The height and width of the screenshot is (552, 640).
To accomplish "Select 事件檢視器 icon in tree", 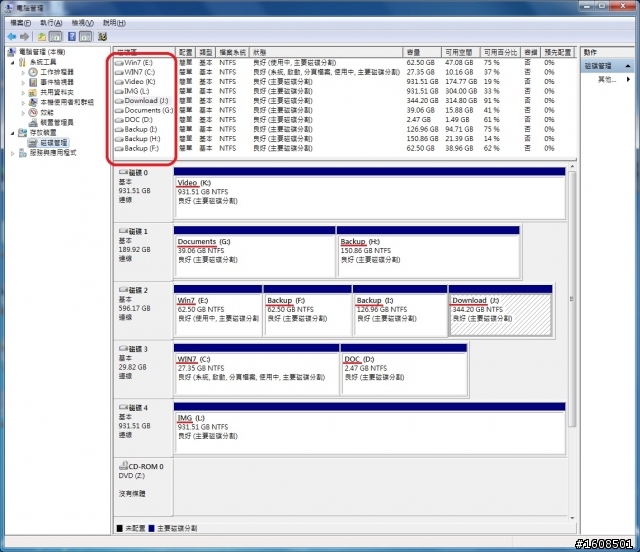I will (33, 82).
